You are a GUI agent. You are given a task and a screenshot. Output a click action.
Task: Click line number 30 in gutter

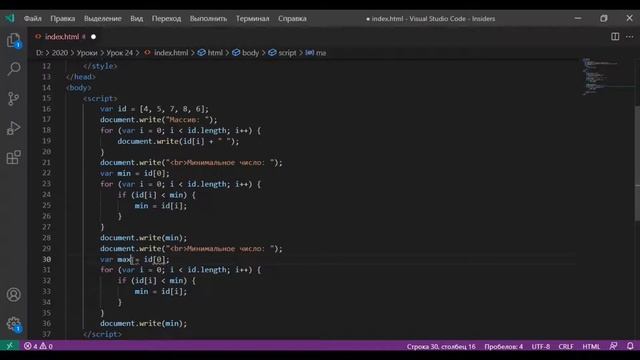tap(47, 259)
